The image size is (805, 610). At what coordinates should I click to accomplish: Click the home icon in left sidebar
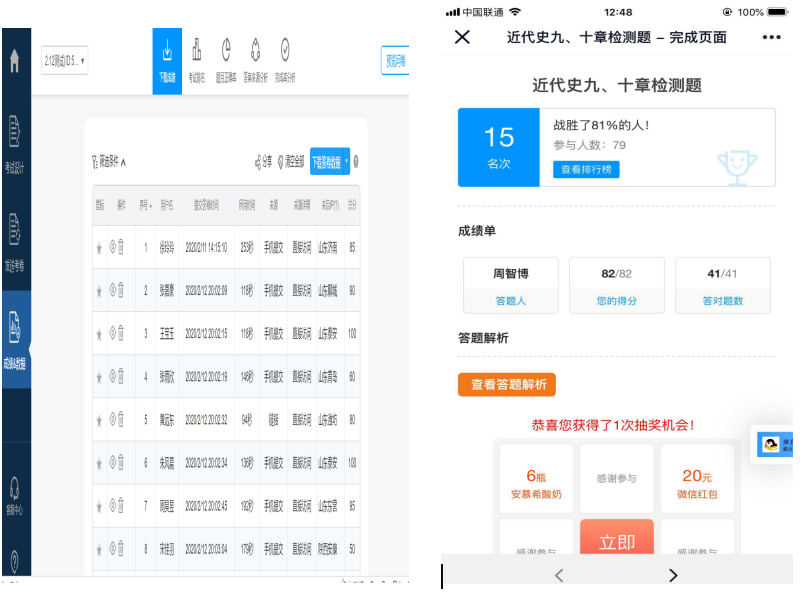[x=14, y=61]
